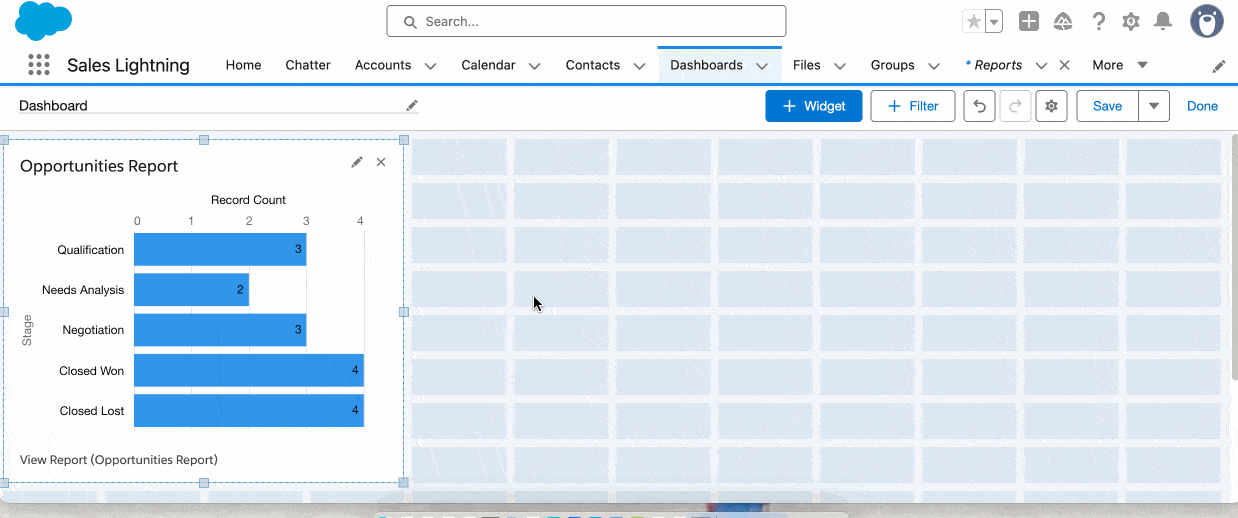Click the Sales Lightning app name
Viewport: 1238px width, 518px height.
tap(128, 65)
